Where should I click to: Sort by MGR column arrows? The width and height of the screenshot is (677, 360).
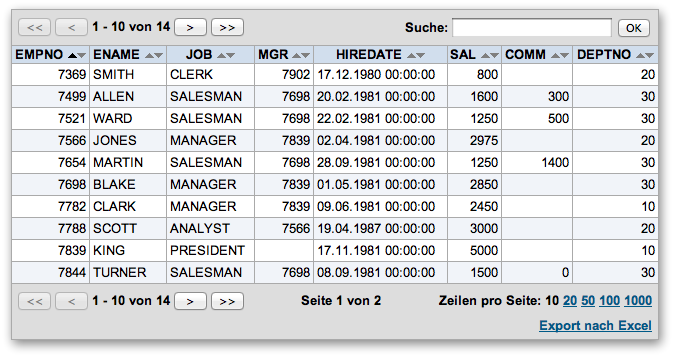(x=301, y=55)
